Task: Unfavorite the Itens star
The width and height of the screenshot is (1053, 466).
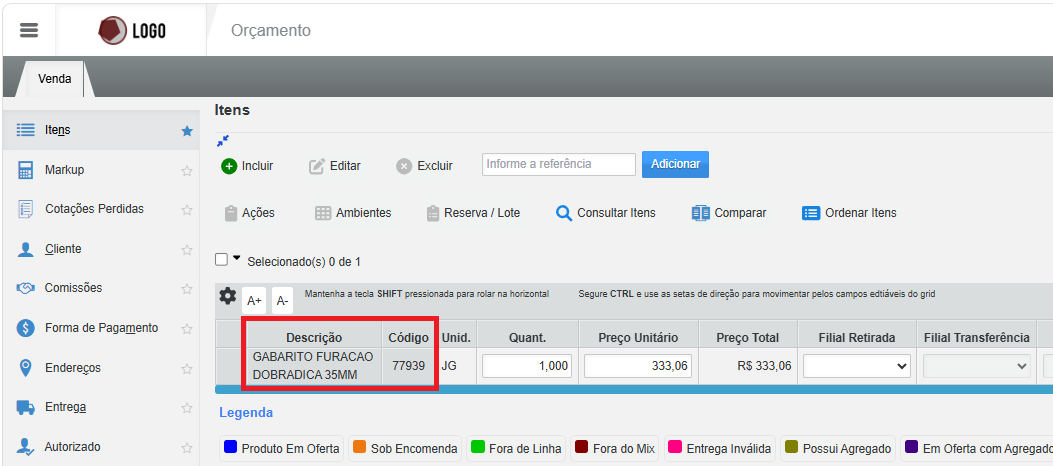Action: [x=186, y=131]
